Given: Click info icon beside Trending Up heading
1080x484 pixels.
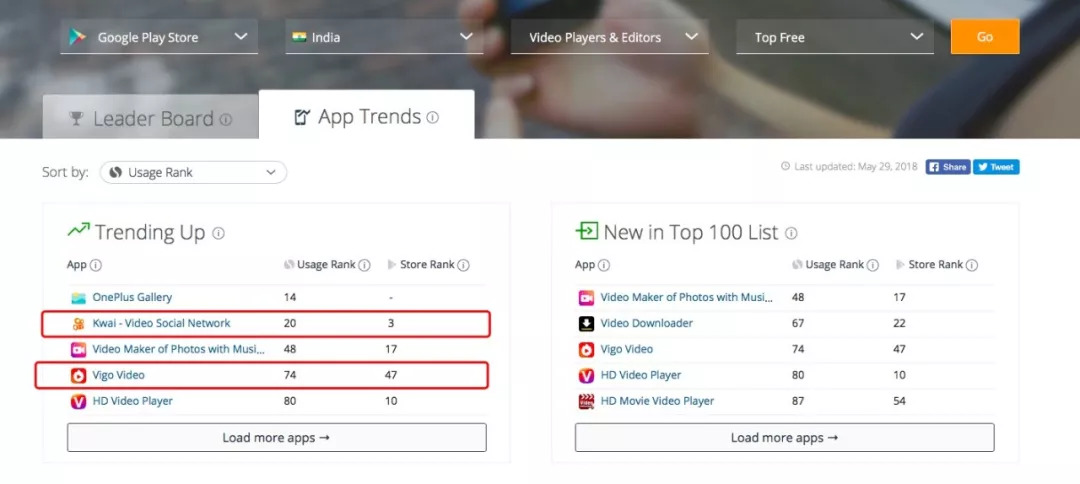Looking at the screenshot, I should 218,233.
